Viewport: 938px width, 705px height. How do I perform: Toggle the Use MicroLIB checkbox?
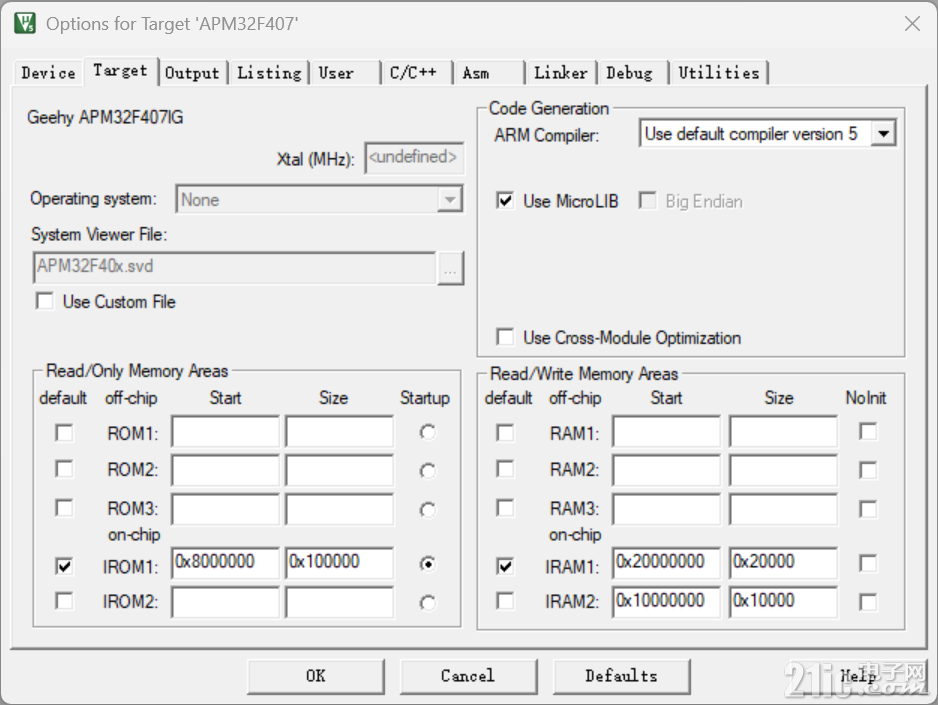coord(505,200)
